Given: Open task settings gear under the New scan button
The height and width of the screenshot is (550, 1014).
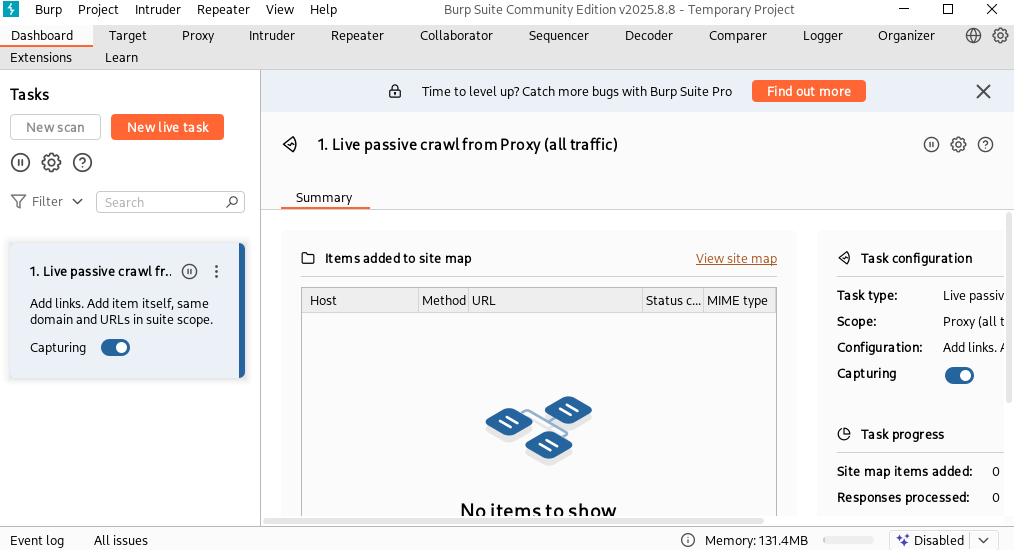Looking at the screenshot, I should (52, 162).
